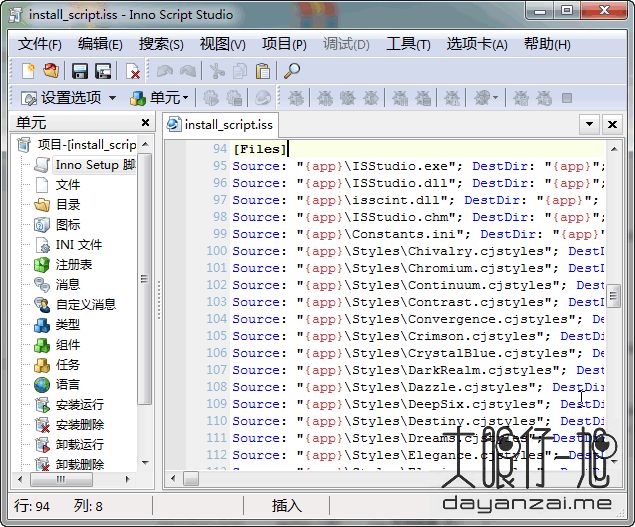Open the 消息 section
Screen dimensions: 635x527
click(x=58, y=284)
